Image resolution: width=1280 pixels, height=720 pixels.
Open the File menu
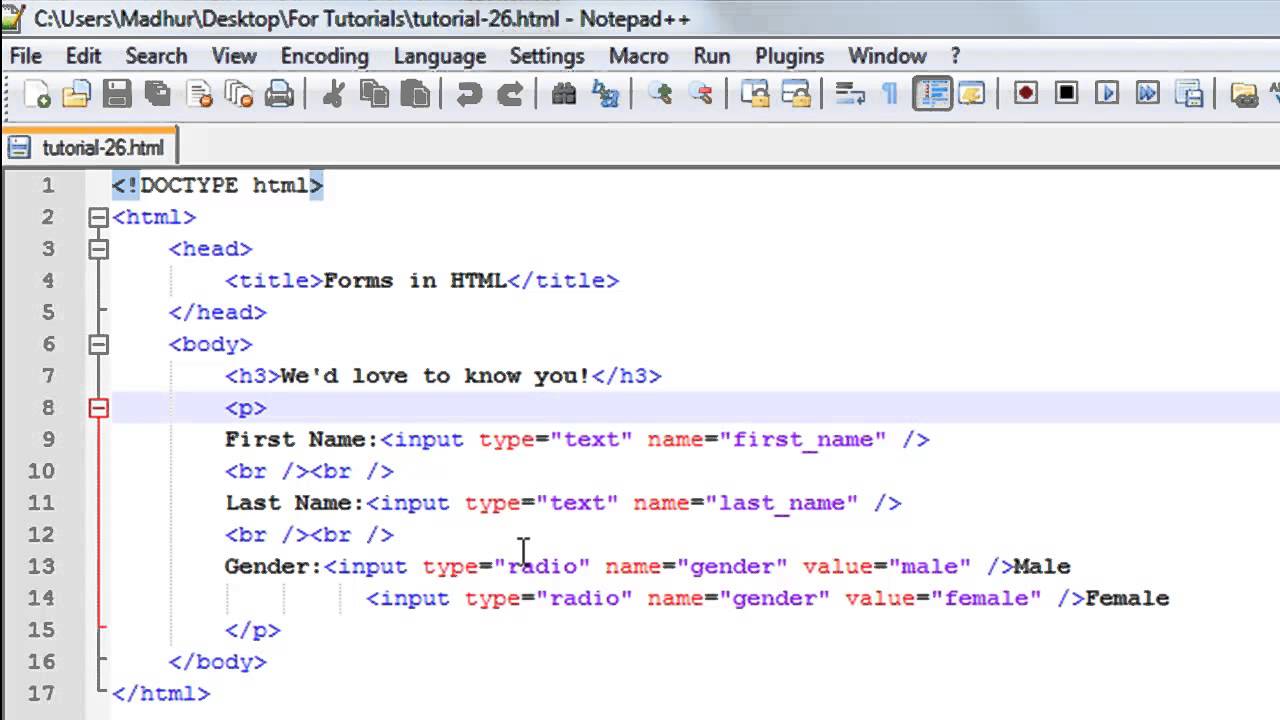pos(25,56)
